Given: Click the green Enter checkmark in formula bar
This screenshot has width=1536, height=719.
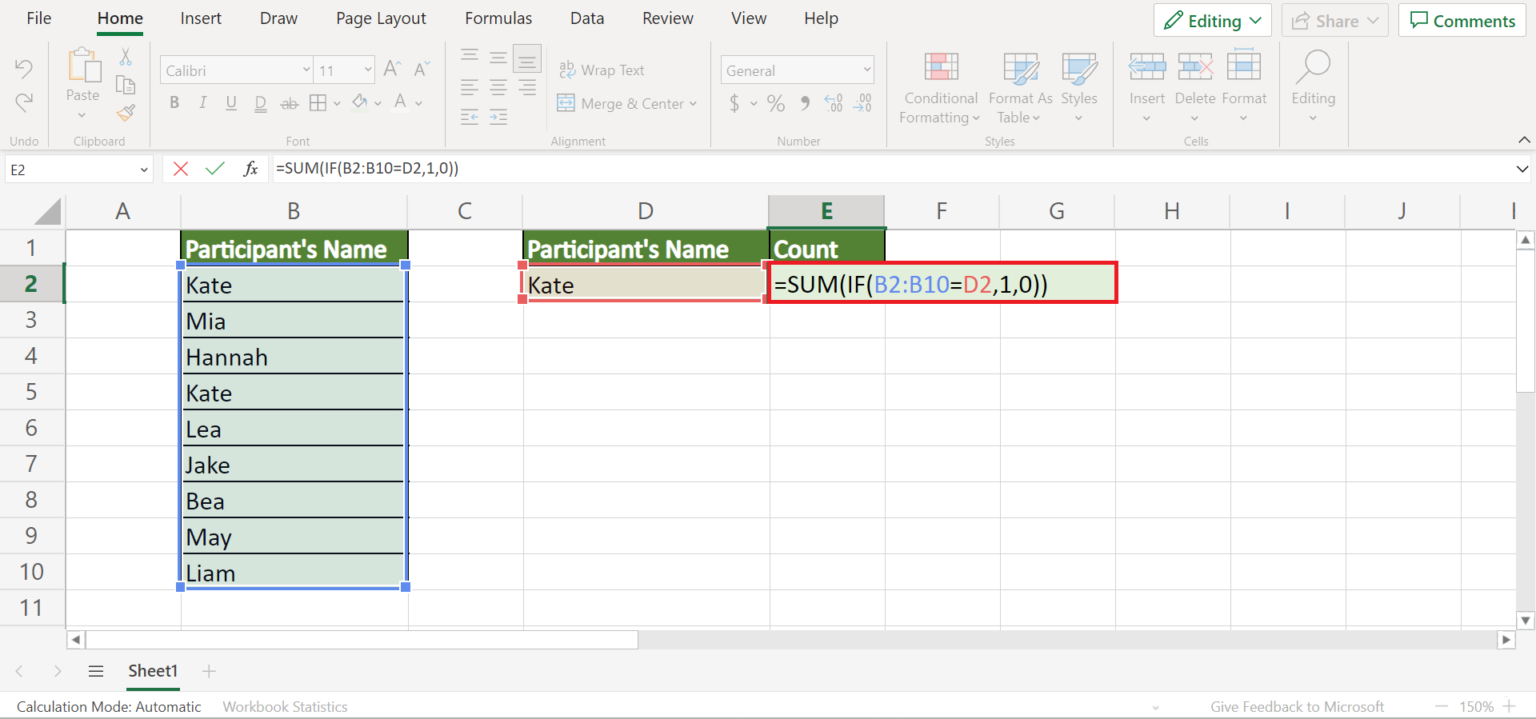Looking at the screenshot, I should 215,169.
